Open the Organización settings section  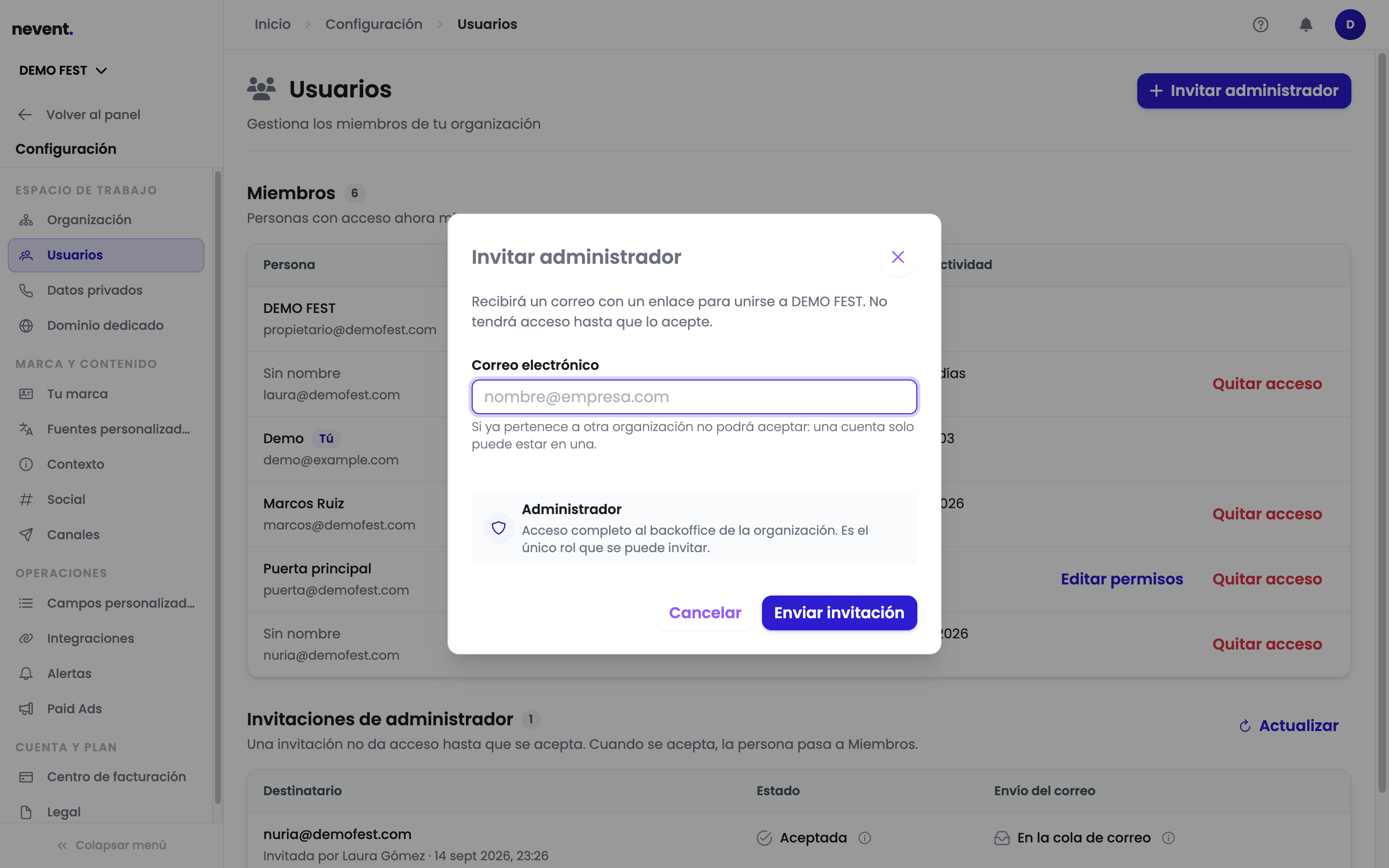tap(106, 220)
